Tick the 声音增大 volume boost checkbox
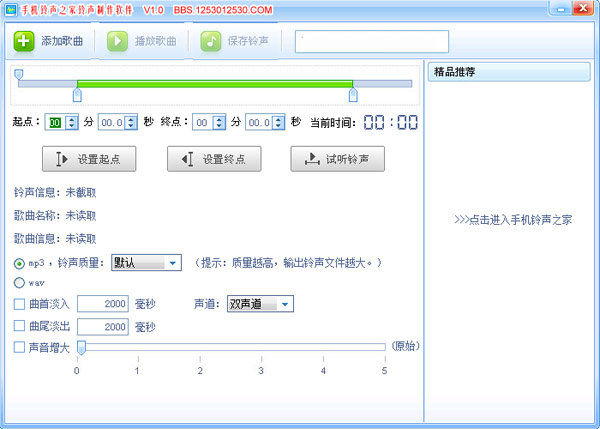This screenshot has height=429, width=600. [x=19, y=347]
